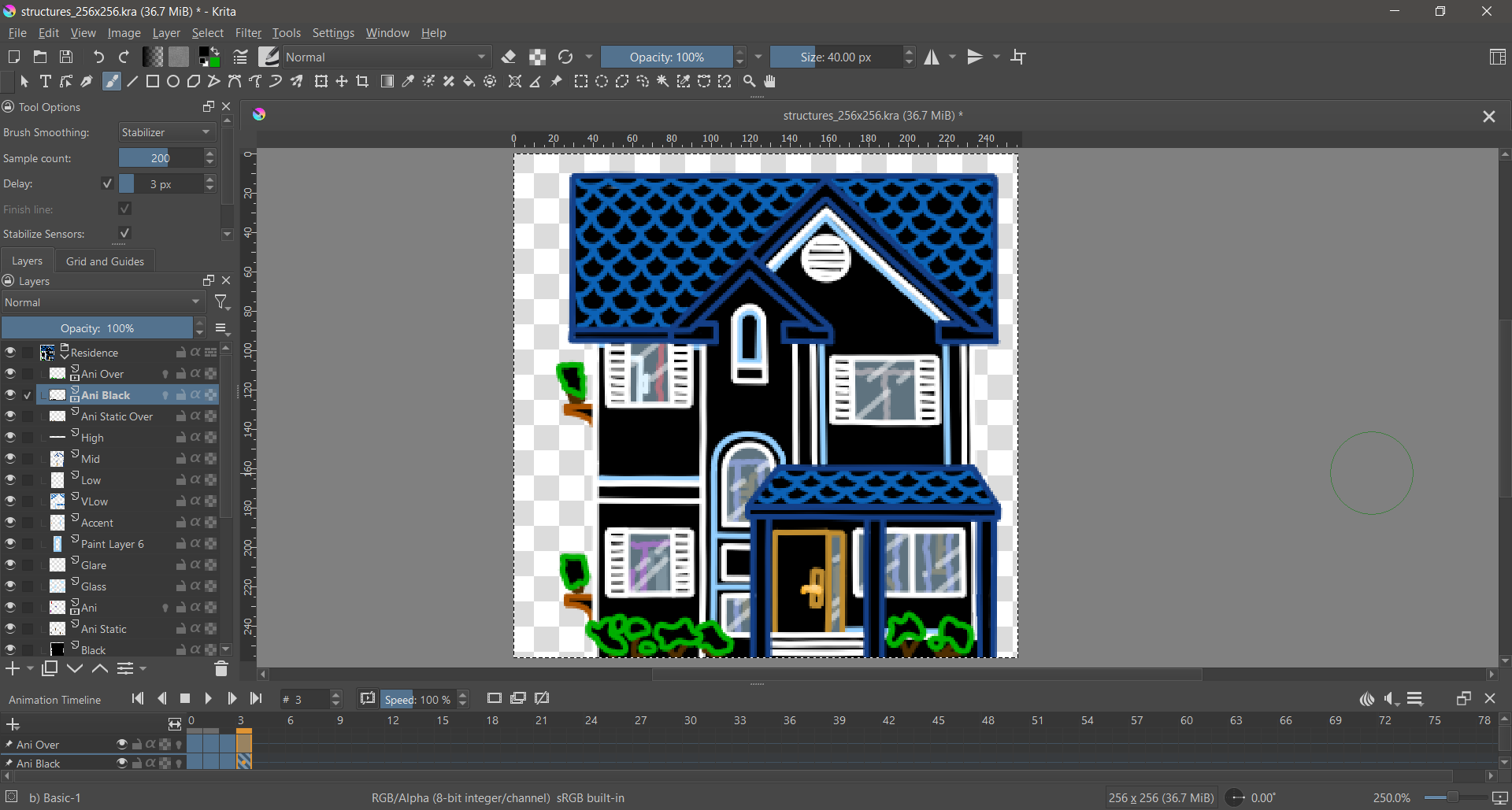Toggle eraser mode in toolbar

coord(509,57)
